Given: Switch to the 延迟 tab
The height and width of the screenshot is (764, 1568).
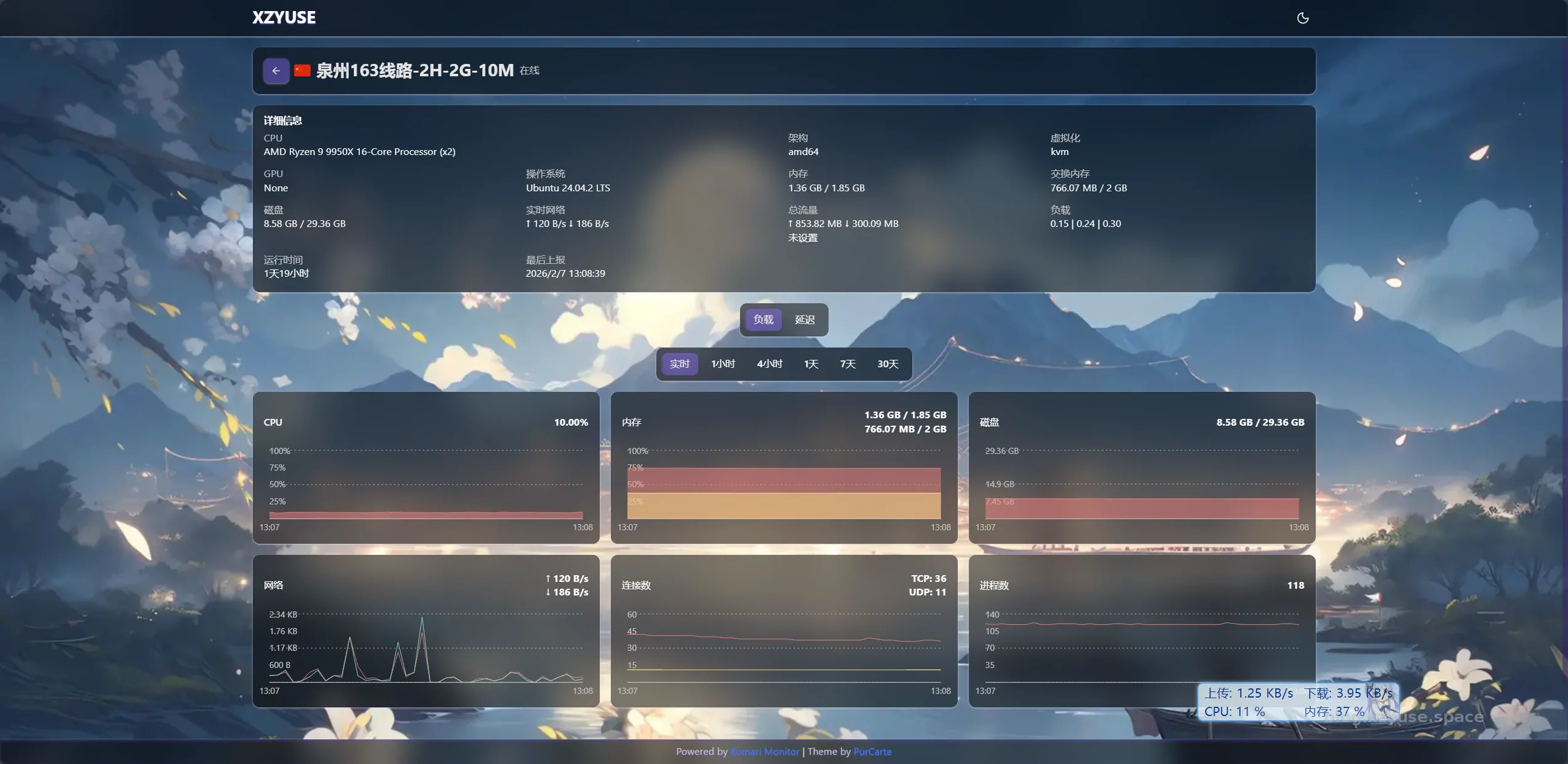Looking at the screenshot, I should (805, 319).
